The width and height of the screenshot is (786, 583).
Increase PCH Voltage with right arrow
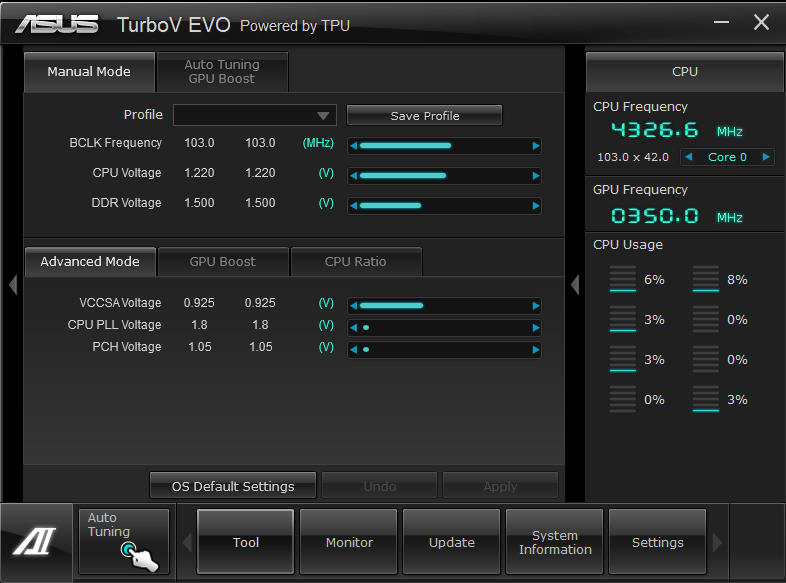click(x=536, y=350)
